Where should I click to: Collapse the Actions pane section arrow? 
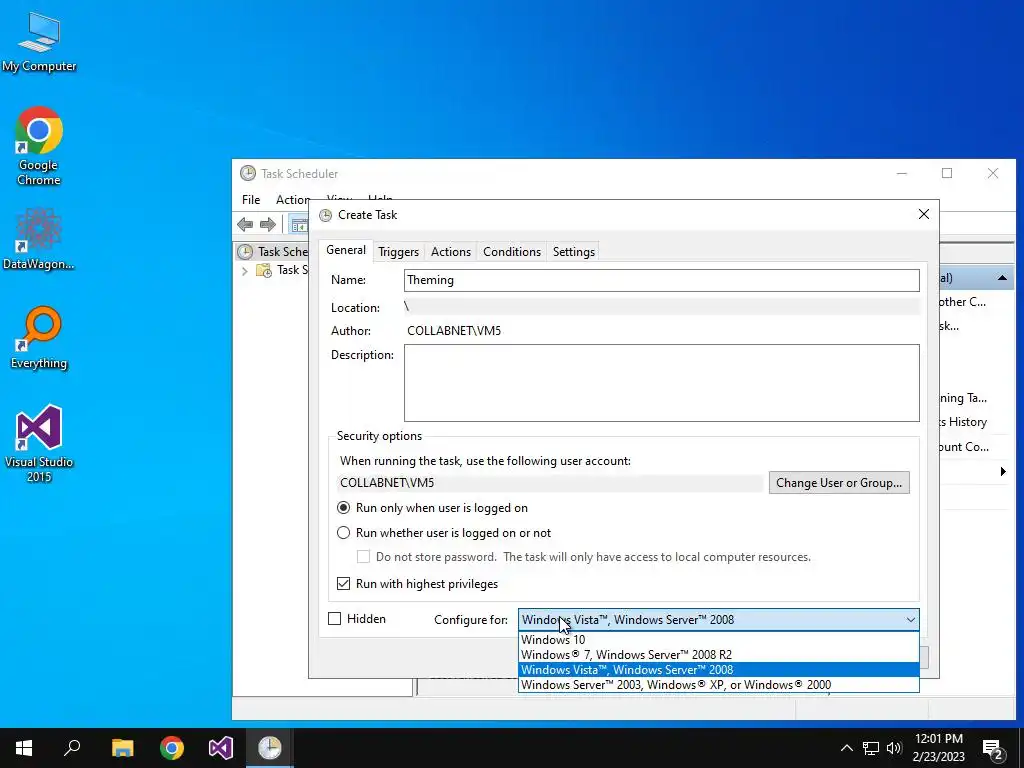coord(1002,278)
